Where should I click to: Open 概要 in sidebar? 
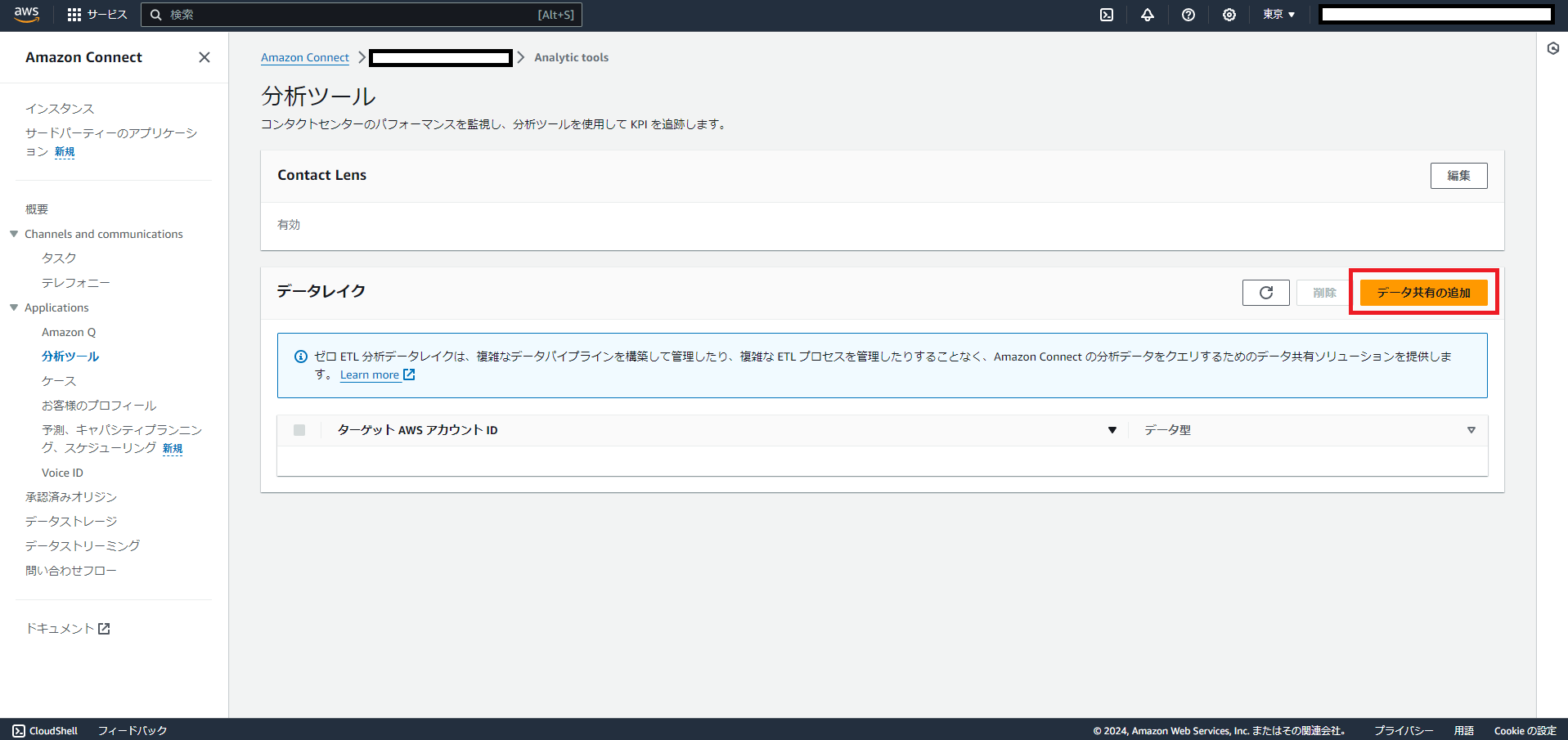point(37,209)
